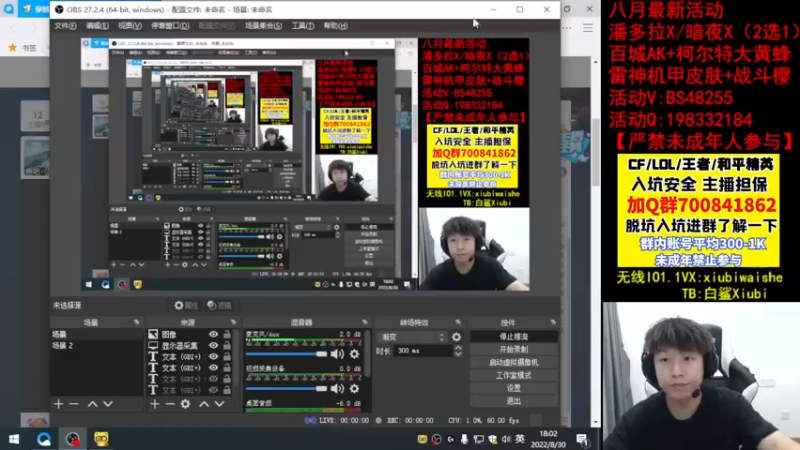Image resolution: width=800 pixels, height=450 pixels.
Task: Expand the 渐变 transition type dropdown
Action: (412, 337)
